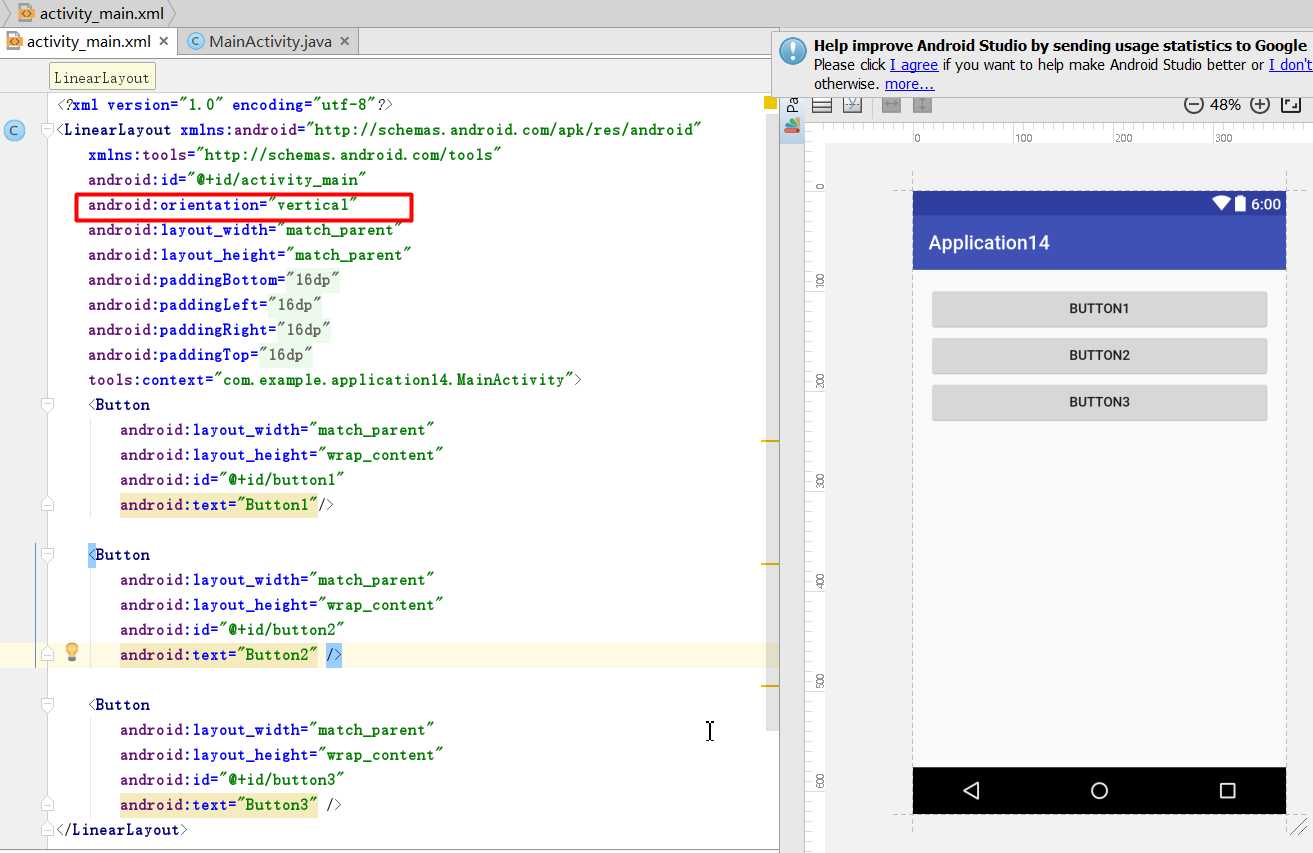This screenshot has height=853, width=1313.
Task: Tap the Recents square icon in the preview
Action: click(1228, 790)
